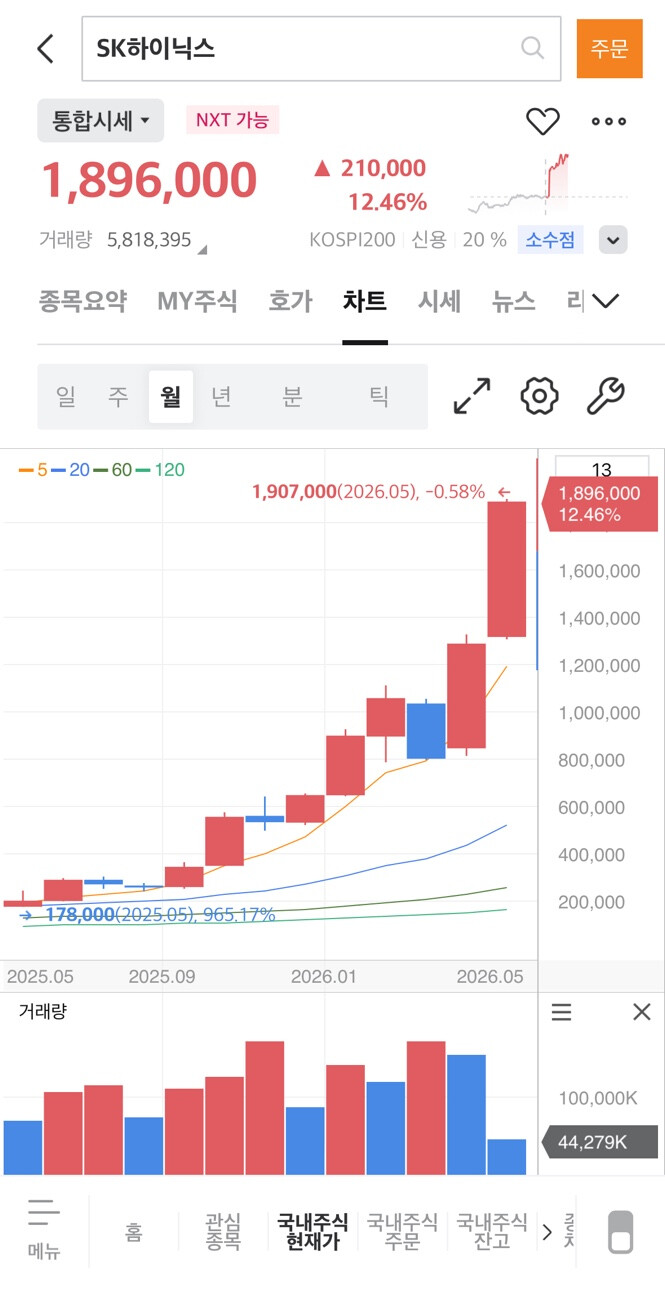Go to 홈 in the bottom bar

tap(133, 1232)
